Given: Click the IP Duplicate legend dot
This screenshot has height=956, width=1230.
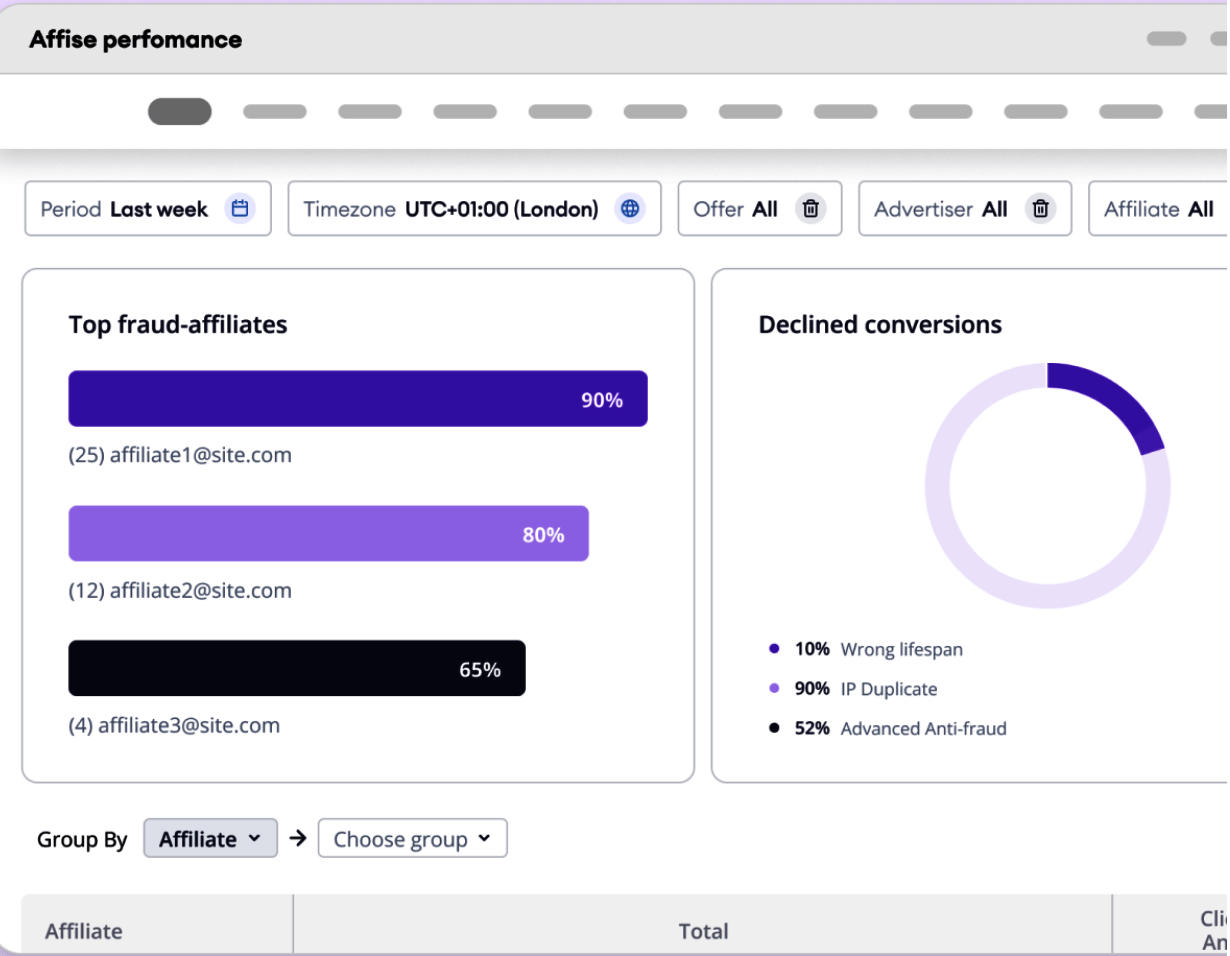Looking at the screenshot, I should pos(774,689).
